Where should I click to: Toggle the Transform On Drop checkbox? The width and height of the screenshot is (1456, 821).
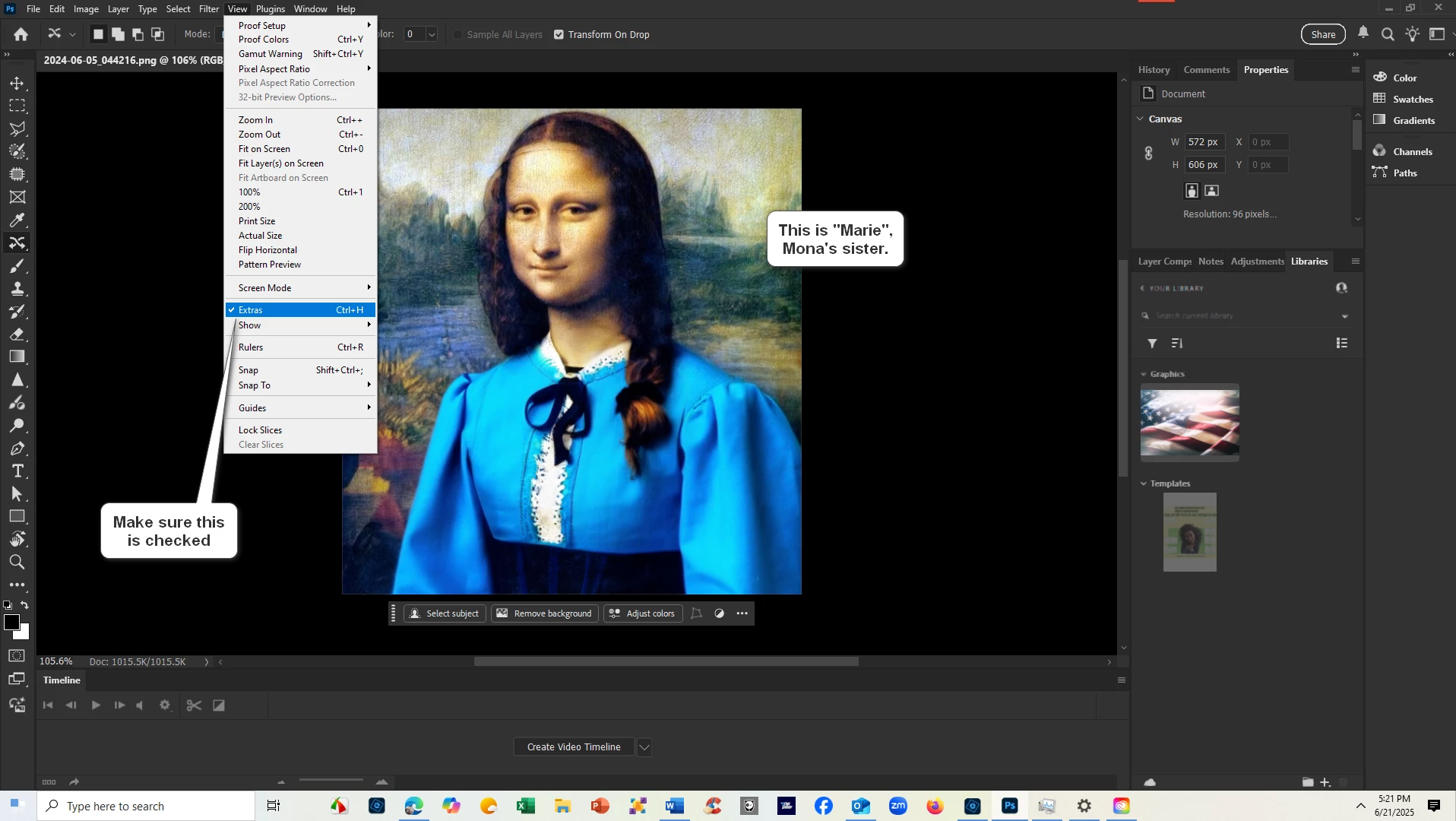pos(559,35)
